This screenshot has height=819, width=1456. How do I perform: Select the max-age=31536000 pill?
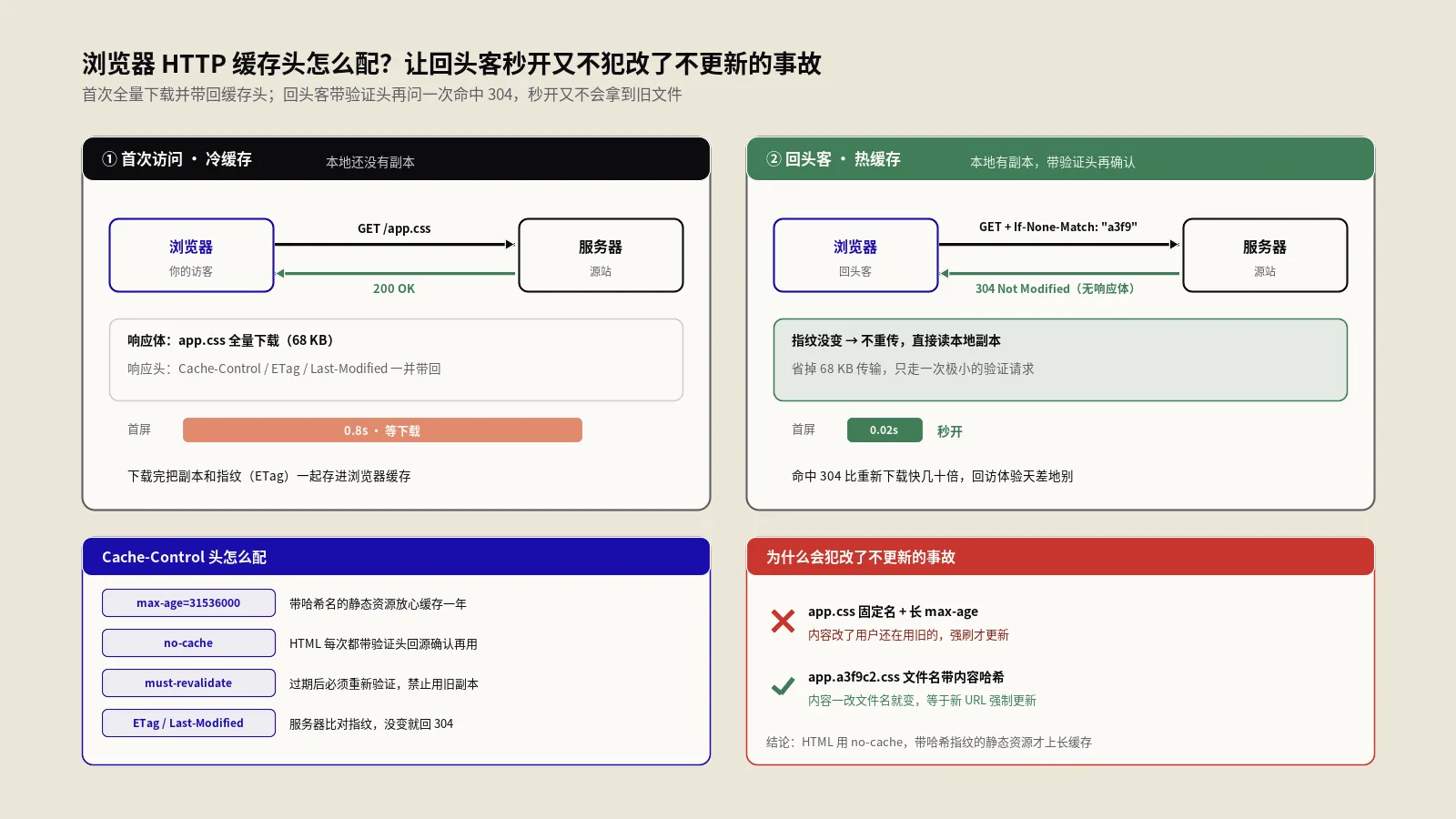click(188, 602)
